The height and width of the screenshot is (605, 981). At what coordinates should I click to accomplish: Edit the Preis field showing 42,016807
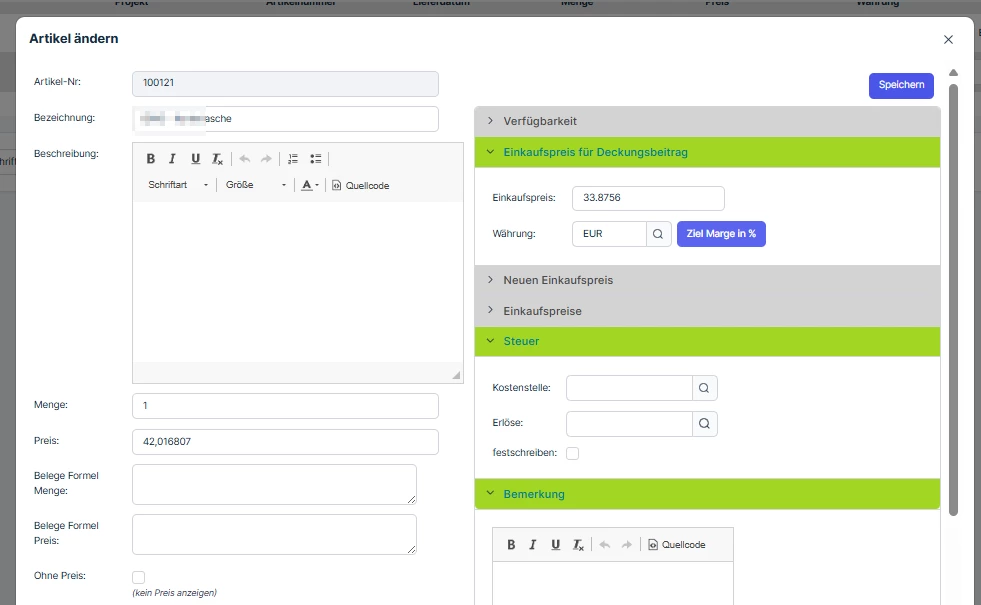285,442
